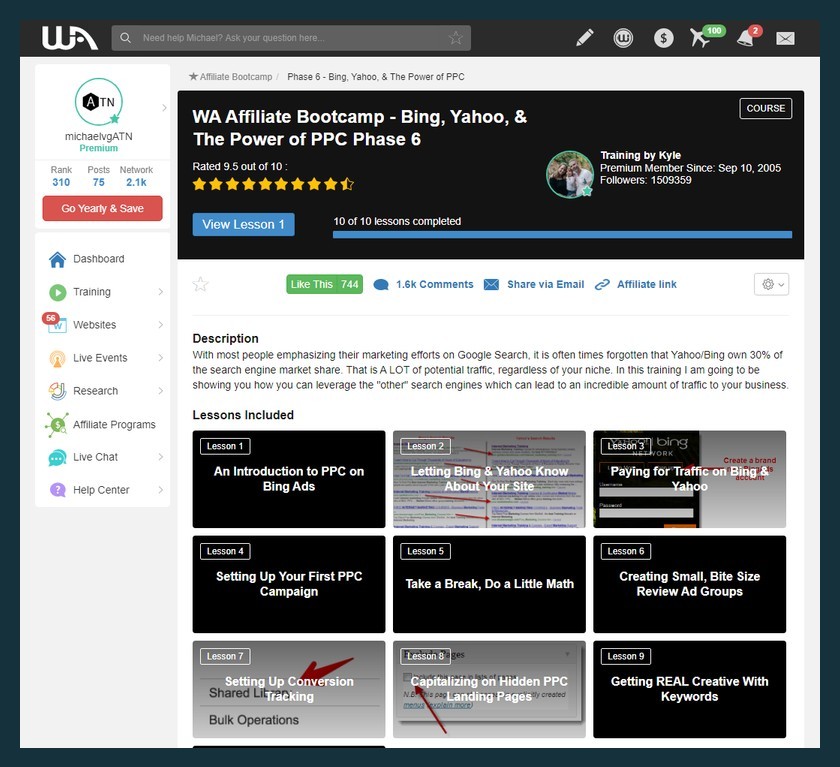Open the circular W websites icon

point(623,38)
